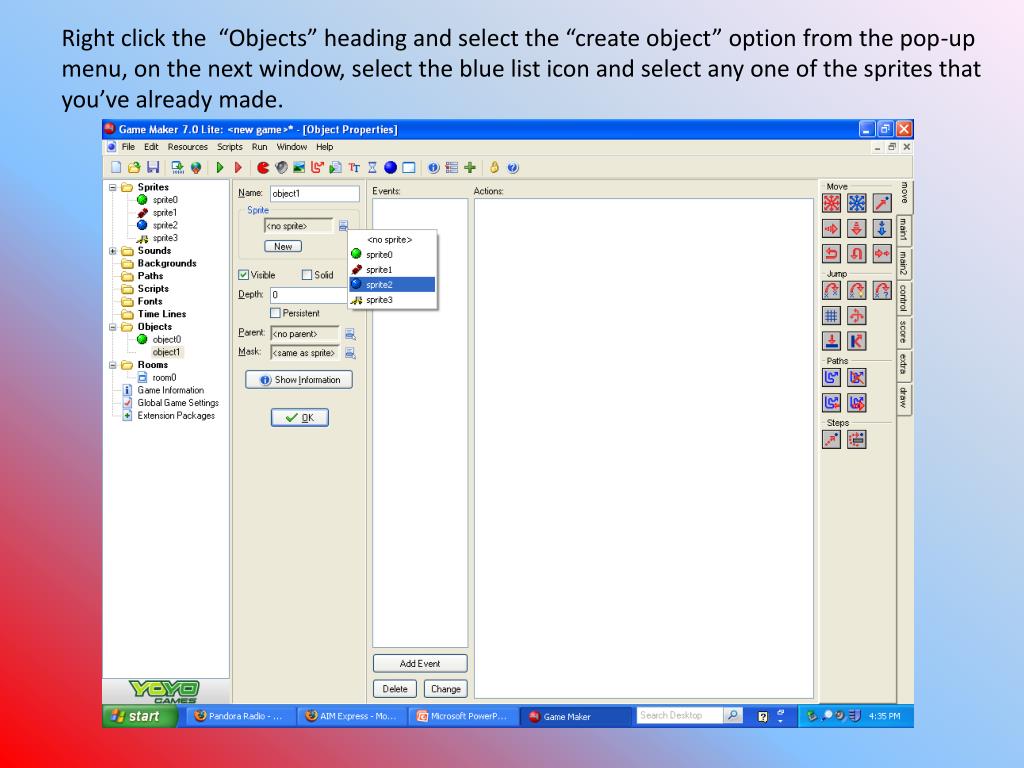Choose sprite3 in popup list
The height and width of the screenshot is (768, 1024).
click(x=392, y=300)
